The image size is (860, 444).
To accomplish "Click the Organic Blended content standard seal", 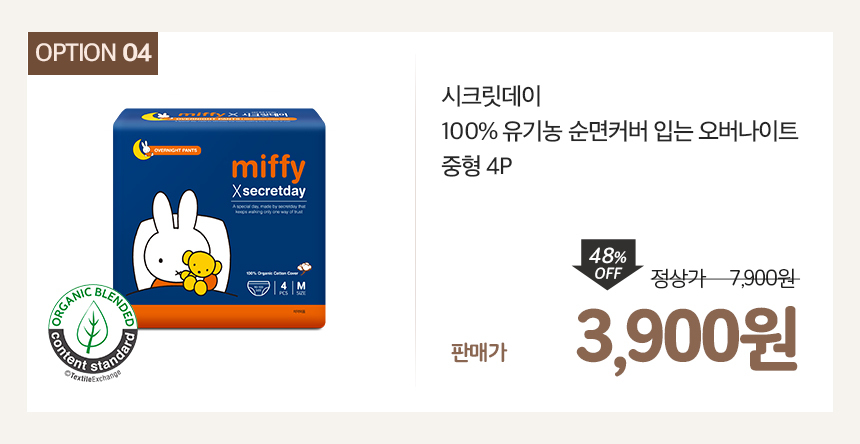I will tap(92, 329).
